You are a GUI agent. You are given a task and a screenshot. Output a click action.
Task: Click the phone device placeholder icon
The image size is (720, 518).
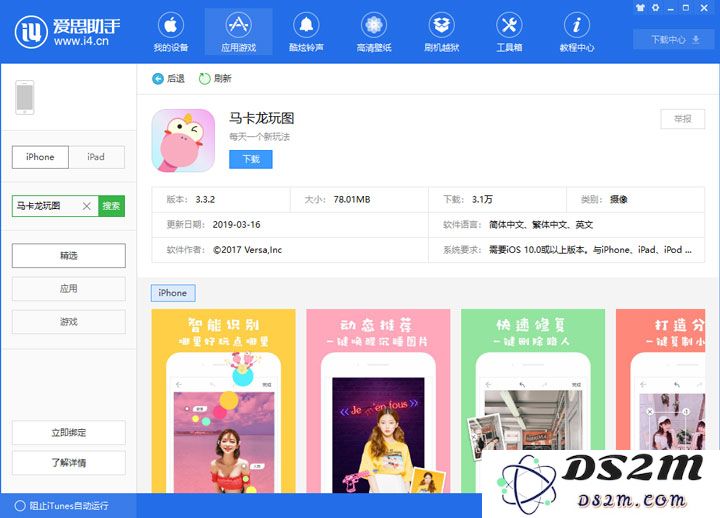pos(25,97)
